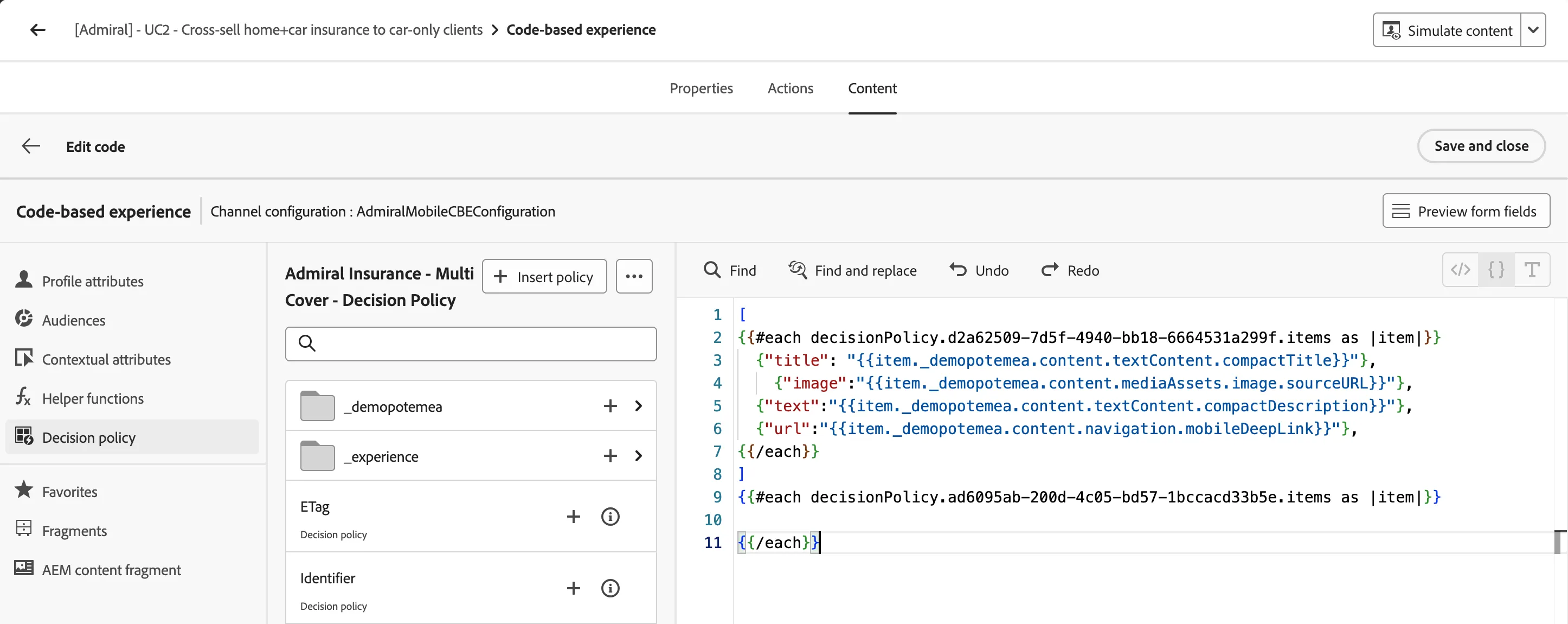1568x624 pixels.
Task: Open Find and replace tool
Action: coord(853,270)
